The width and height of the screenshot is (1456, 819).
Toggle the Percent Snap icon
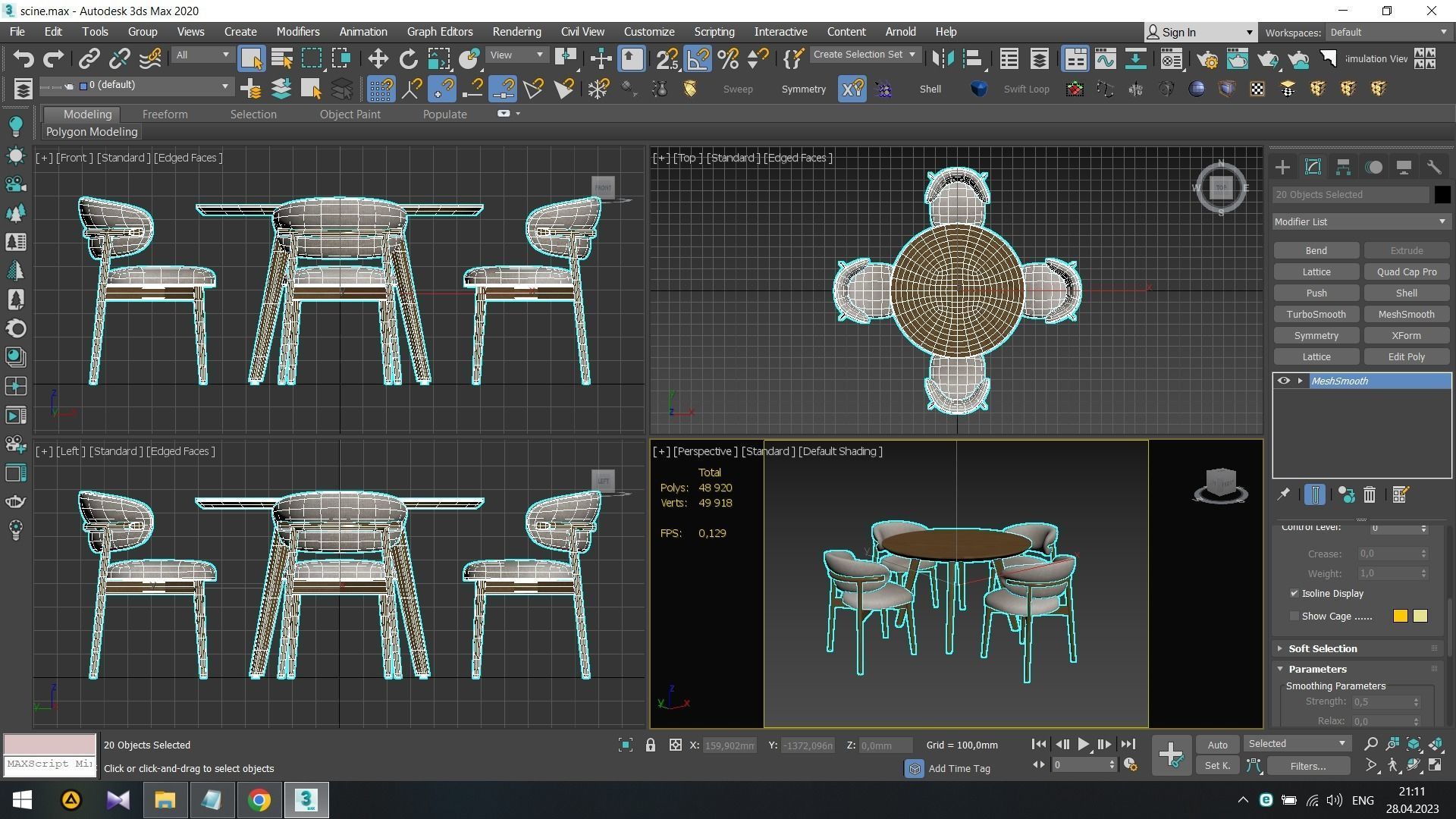[x=728, y=59]
